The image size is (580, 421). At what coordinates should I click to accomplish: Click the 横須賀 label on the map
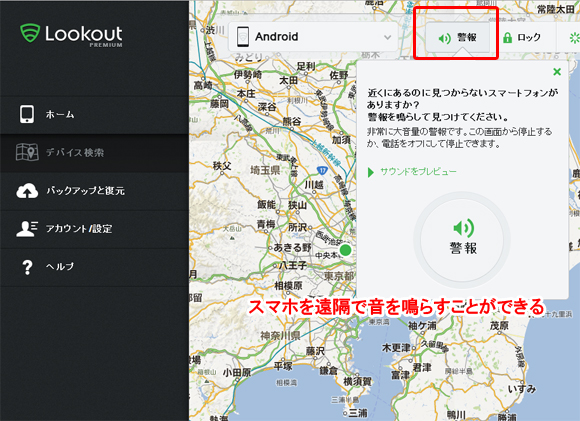coord(357,381)
